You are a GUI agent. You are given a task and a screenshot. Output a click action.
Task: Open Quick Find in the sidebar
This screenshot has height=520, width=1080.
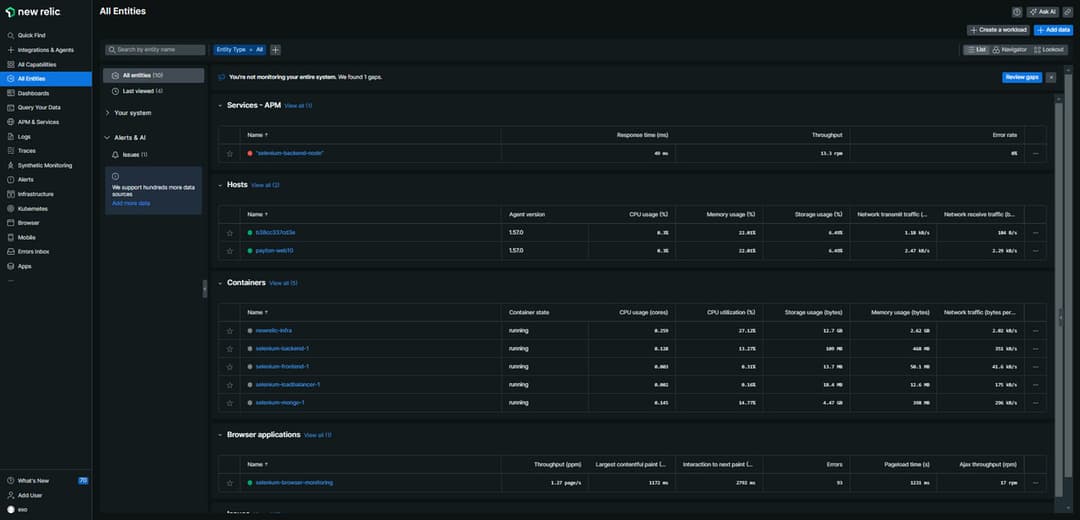[45, 35]
